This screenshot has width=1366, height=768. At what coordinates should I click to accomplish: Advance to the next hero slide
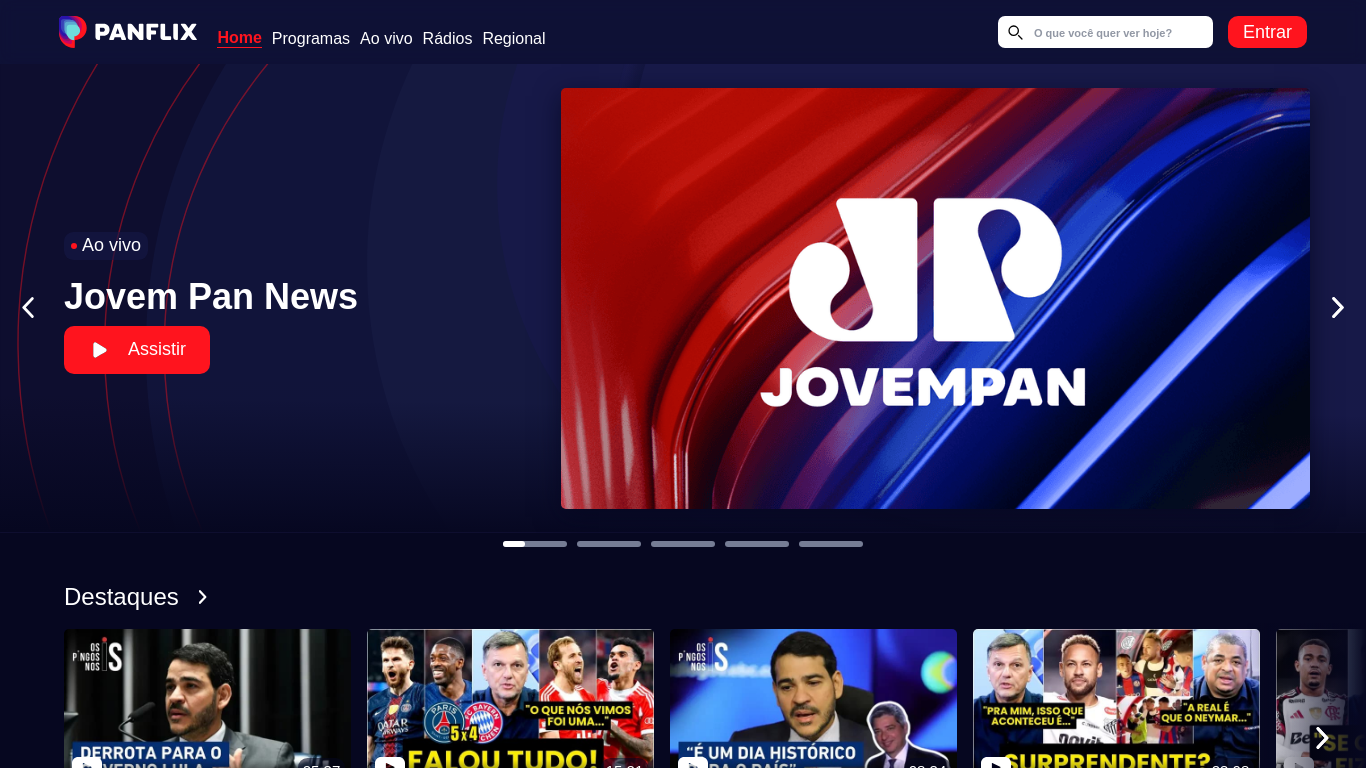coord(1337,308)
